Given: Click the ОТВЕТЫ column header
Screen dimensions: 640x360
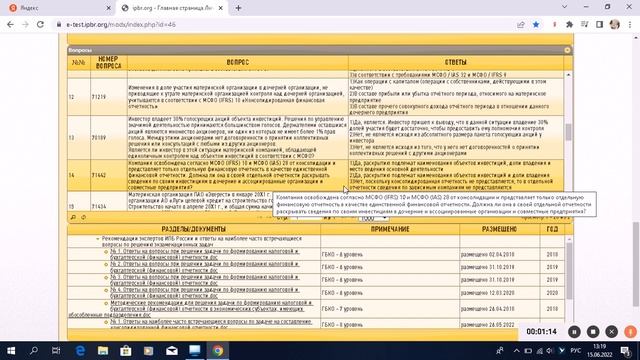Looking at the screenshot, I should 456,62.
